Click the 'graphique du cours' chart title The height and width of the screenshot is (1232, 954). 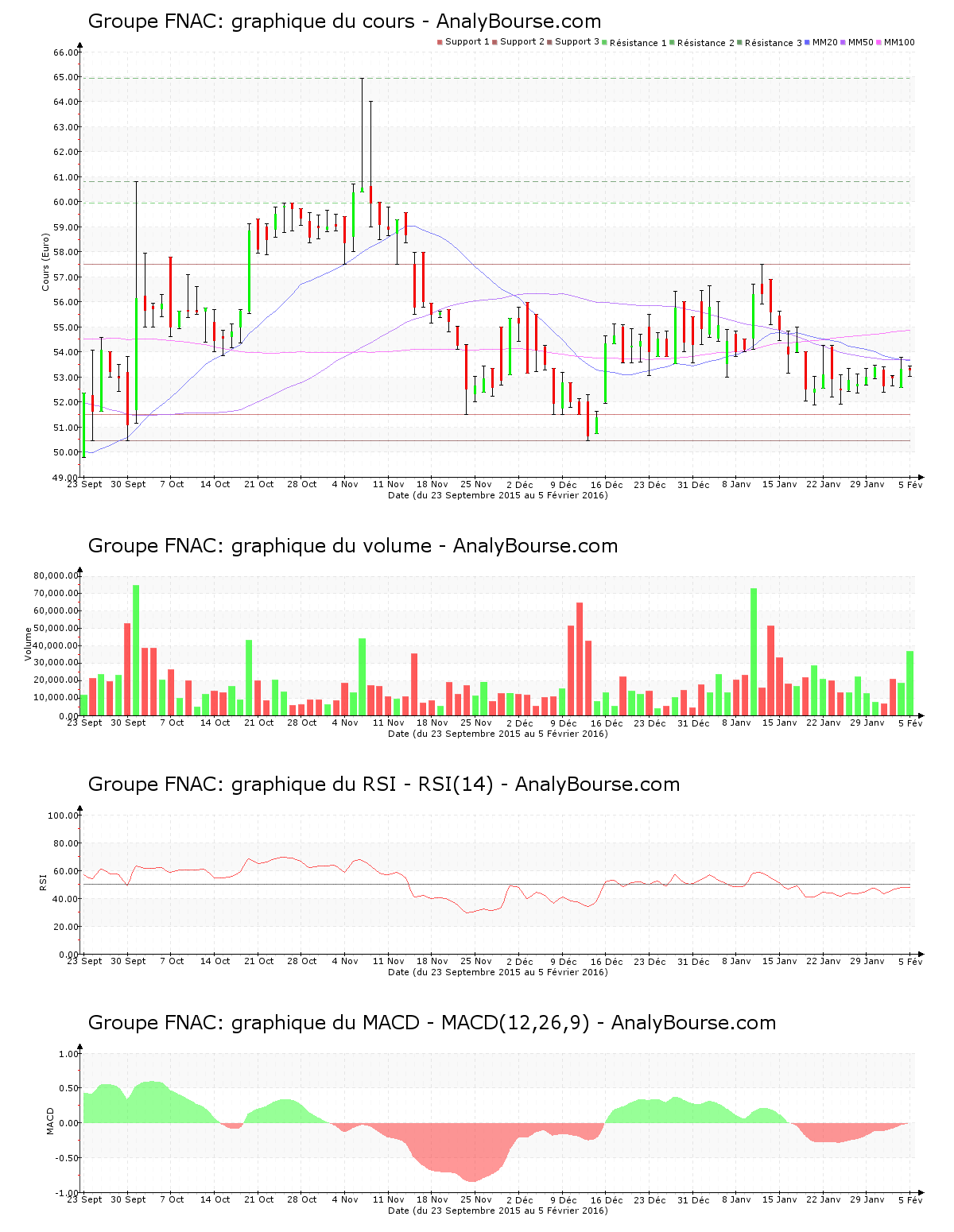(344, 21)
